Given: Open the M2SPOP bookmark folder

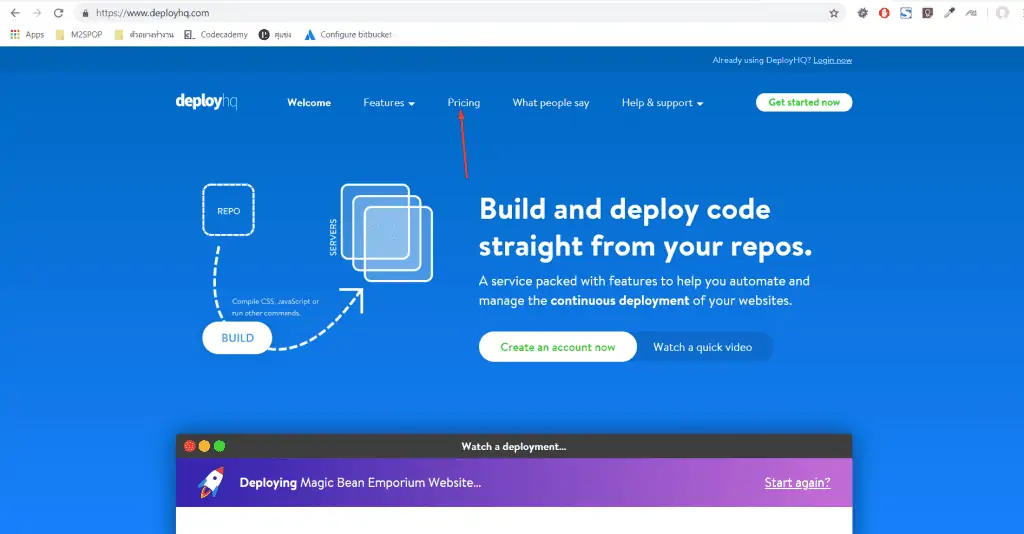Looking at the screenshot, I should tap(79, 35).
